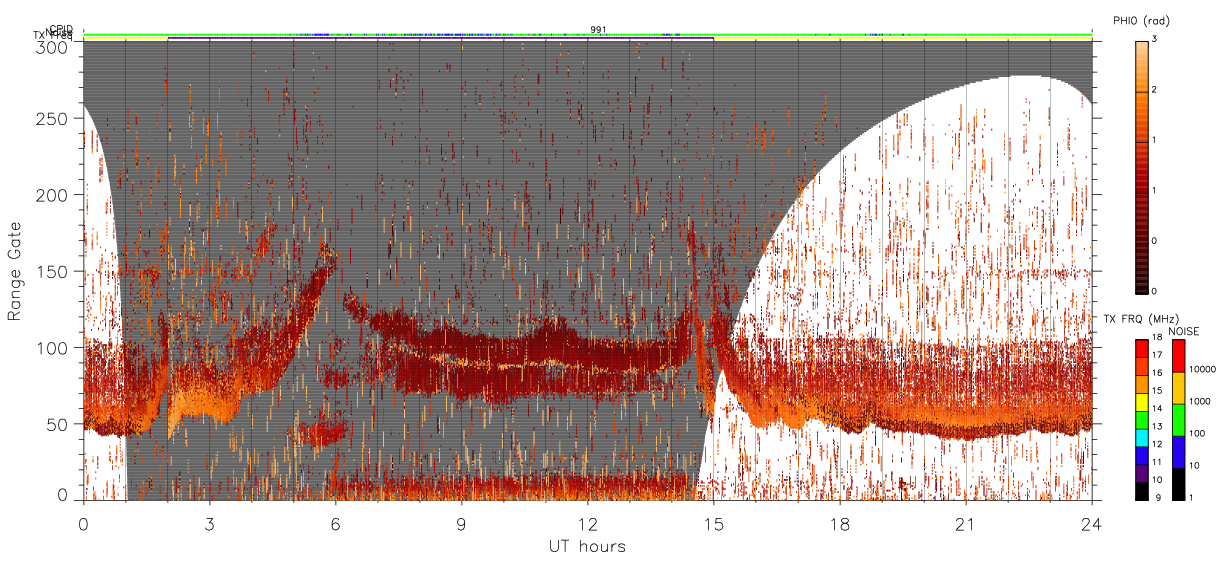
Task: Click the '9' tick label on UT hours axis
Action: tap(461, 524)
